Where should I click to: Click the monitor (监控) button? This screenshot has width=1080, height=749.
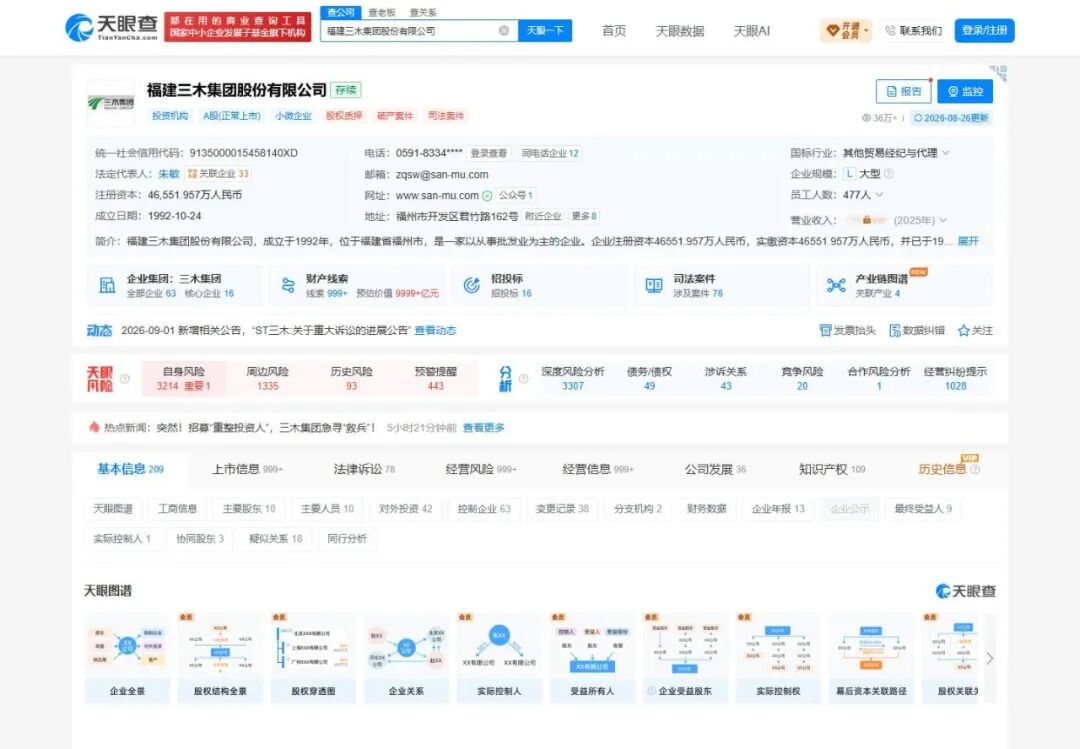click(x=965, y=91)
